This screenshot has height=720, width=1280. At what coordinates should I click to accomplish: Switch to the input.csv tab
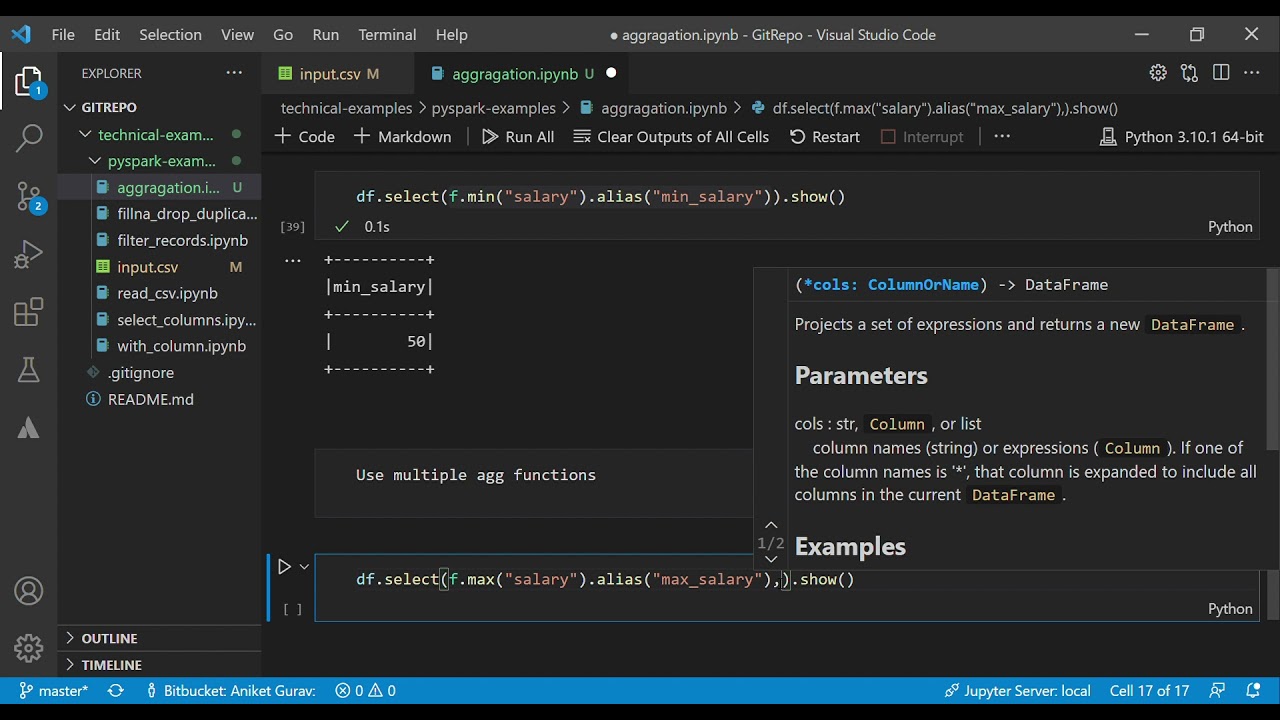[329, 74]
